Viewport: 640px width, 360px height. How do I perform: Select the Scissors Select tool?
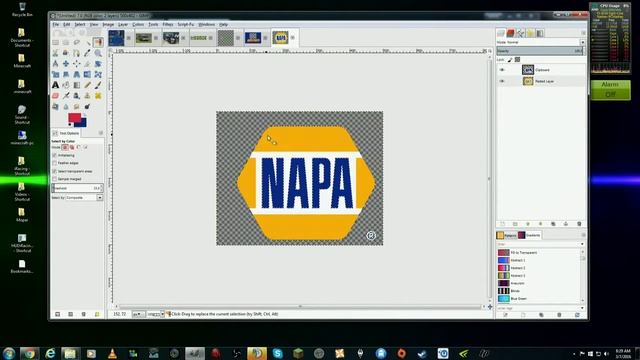[x=56, y=53]
